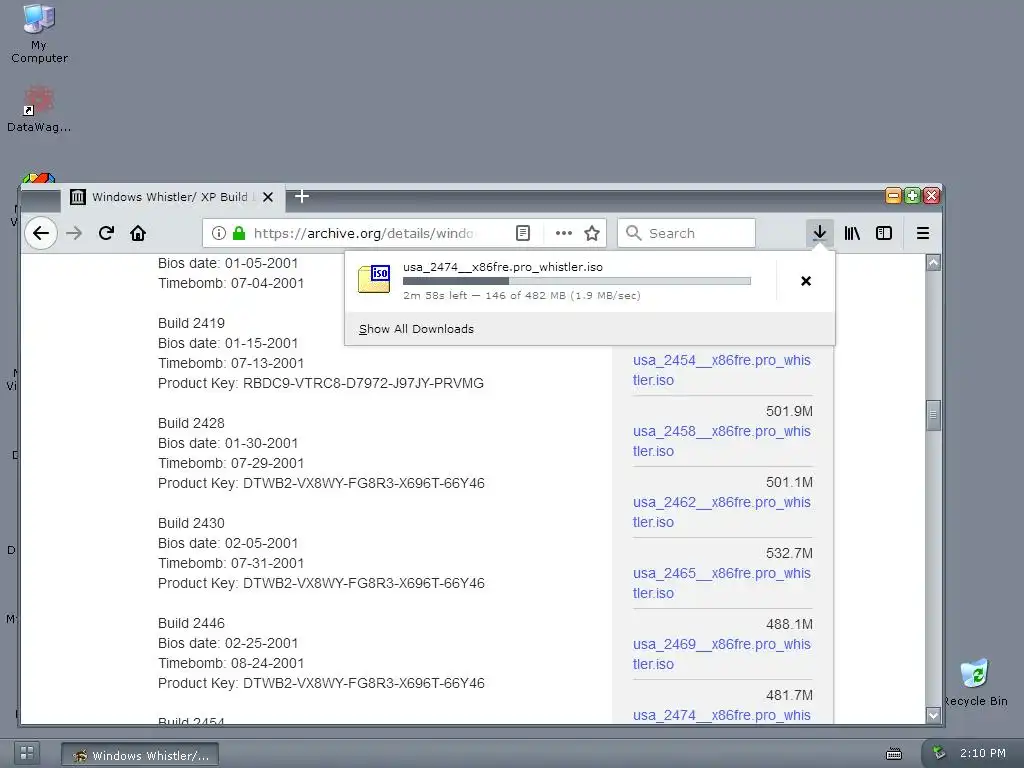1024x768 pixels.
Task: Click the 501.9M file size text
Action: [x=790, y=411]
